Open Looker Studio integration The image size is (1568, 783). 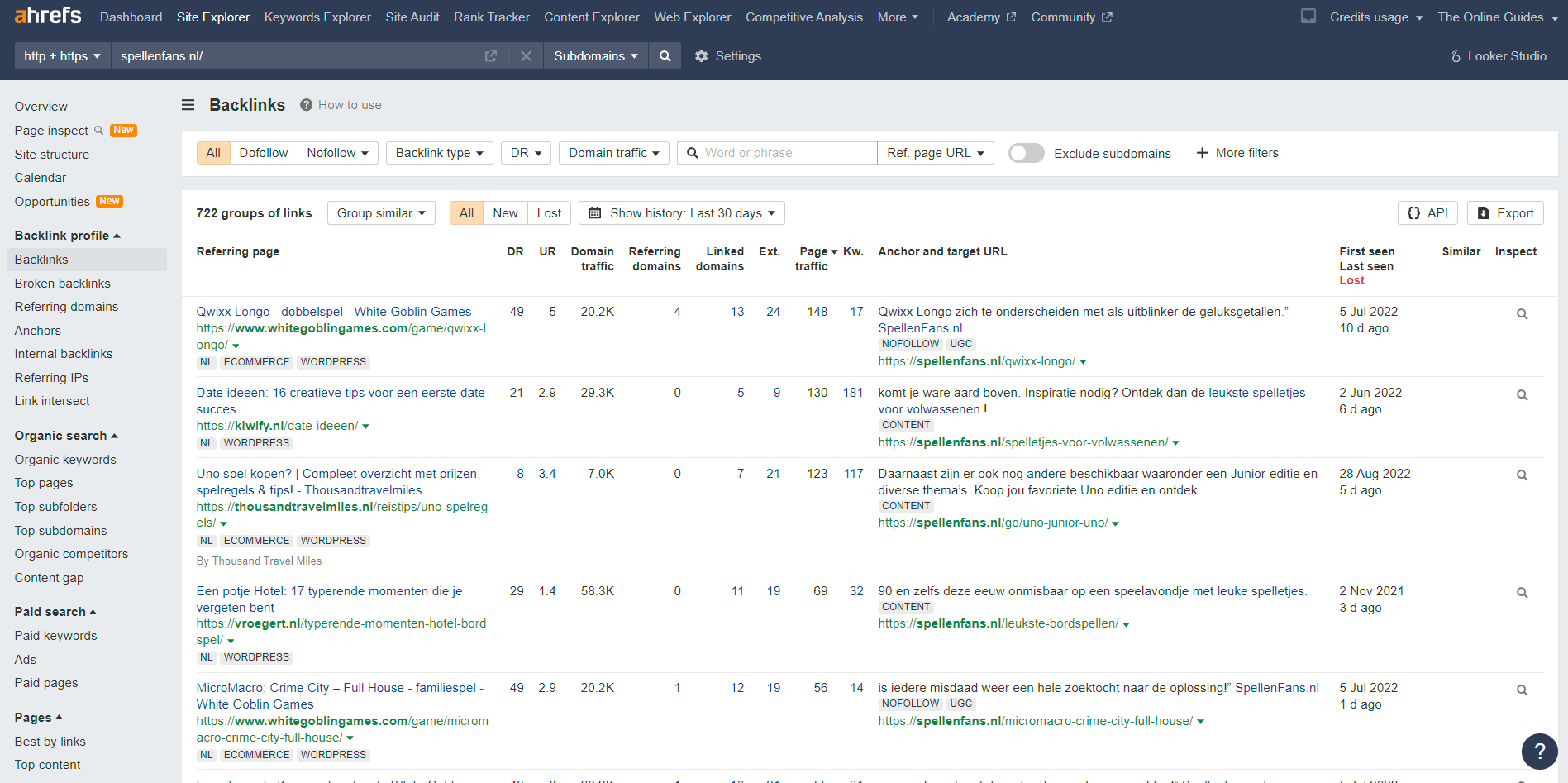pyautogui.click(x=1498, y=56)
